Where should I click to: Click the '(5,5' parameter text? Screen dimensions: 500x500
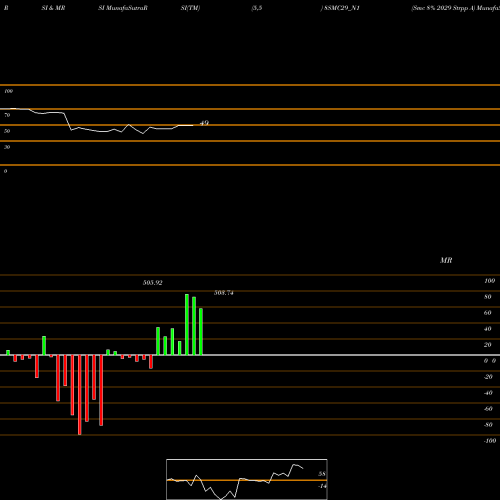[x=257, y=8]
